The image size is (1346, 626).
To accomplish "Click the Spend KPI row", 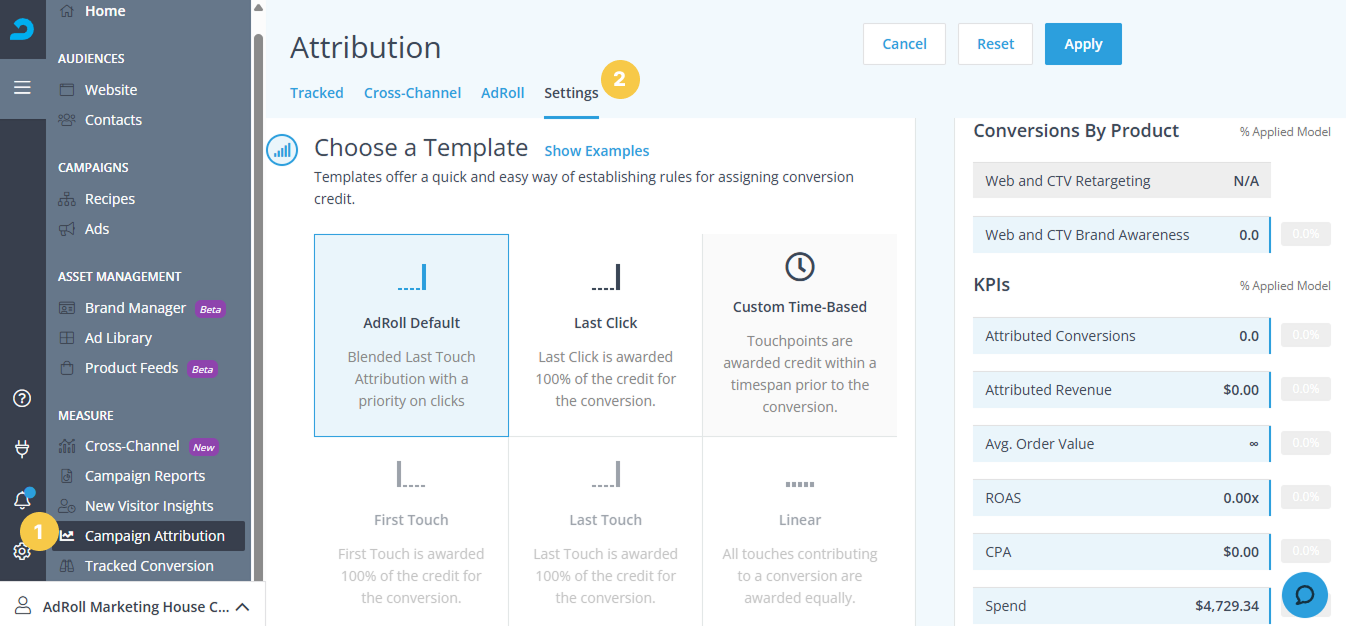I will 1122,606.
